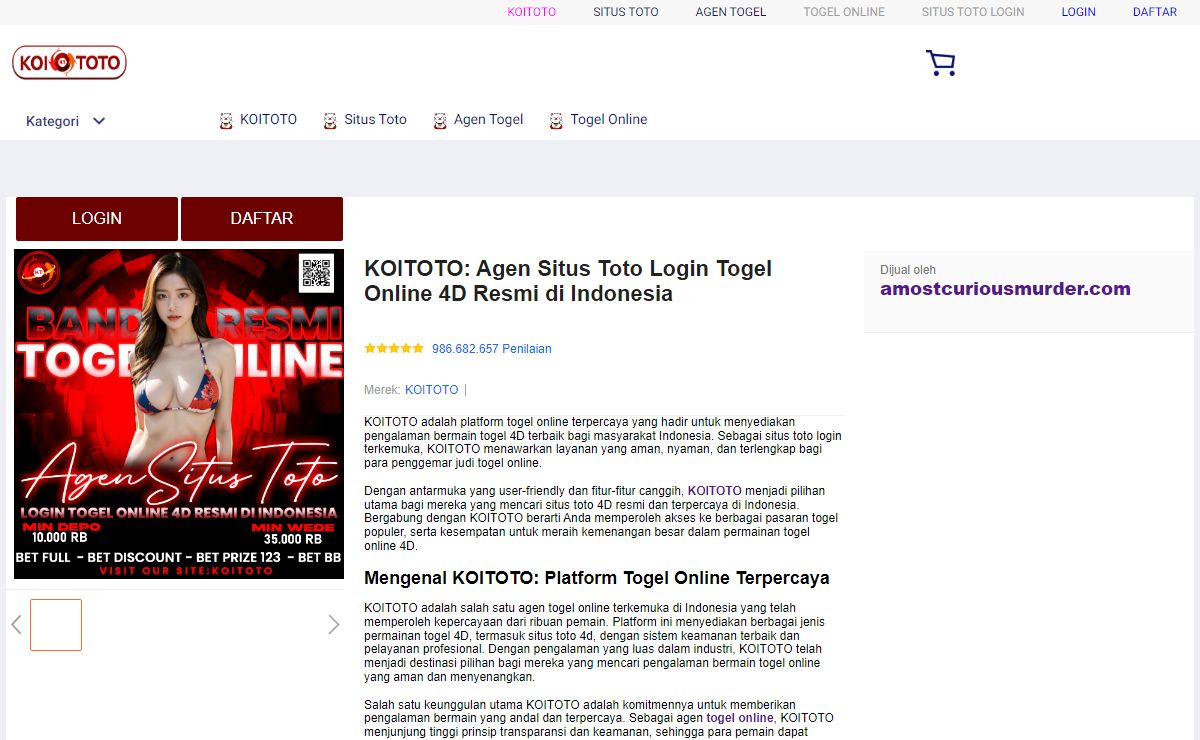Image resolution: width=1200 pixels, height=740 pixels.
Task: Click the icon beside KOITOTO nav item
Action: point(226,121)
